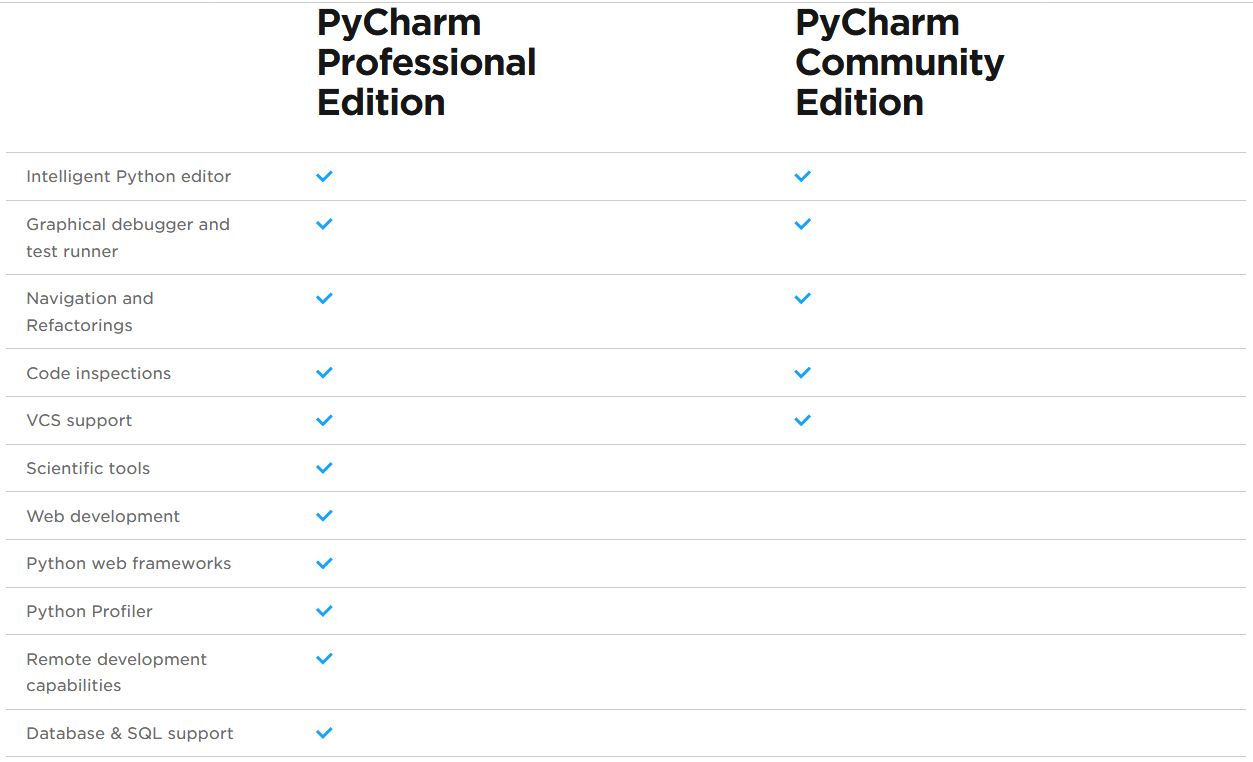Click Community checkmark for Code inspections
Screen dimensions: 1253x762
[802, 373]
